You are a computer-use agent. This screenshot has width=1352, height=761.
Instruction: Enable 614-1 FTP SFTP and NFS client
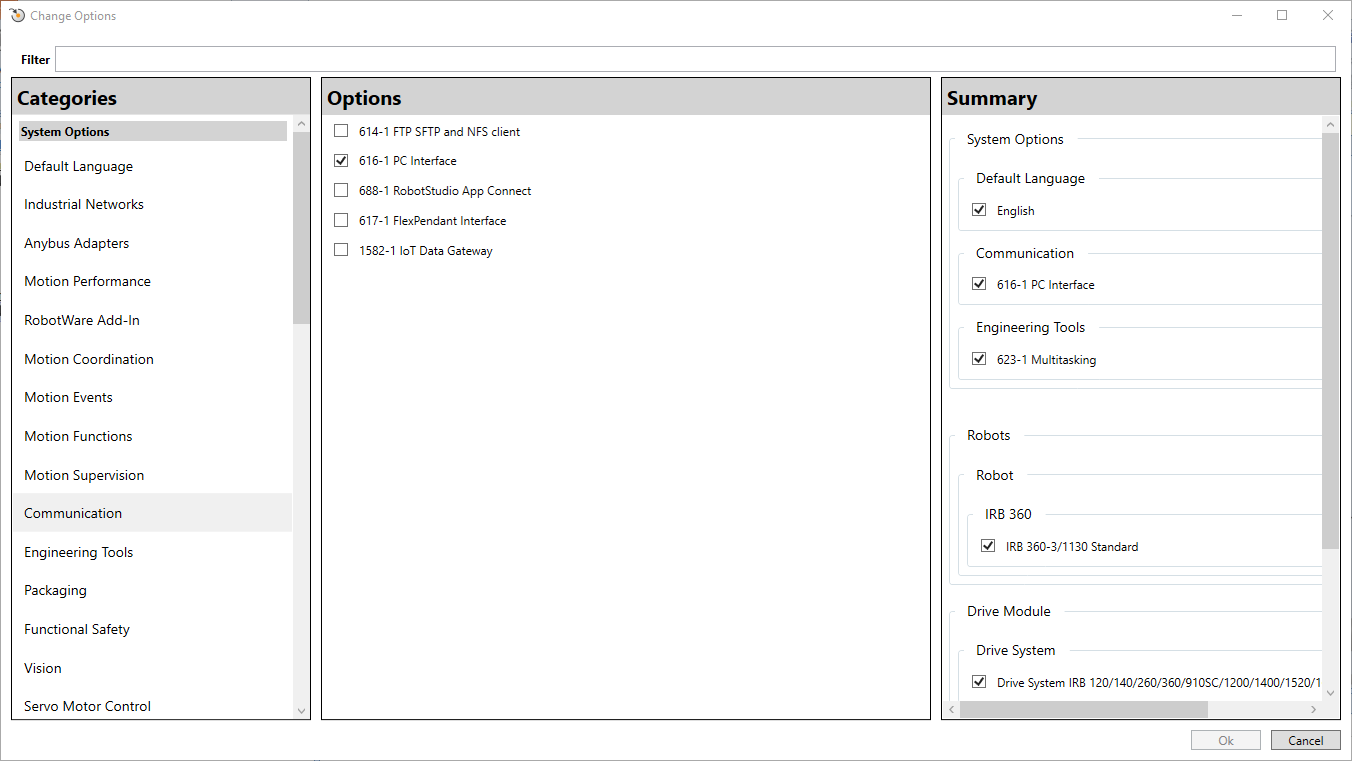(x=341, y=131)
